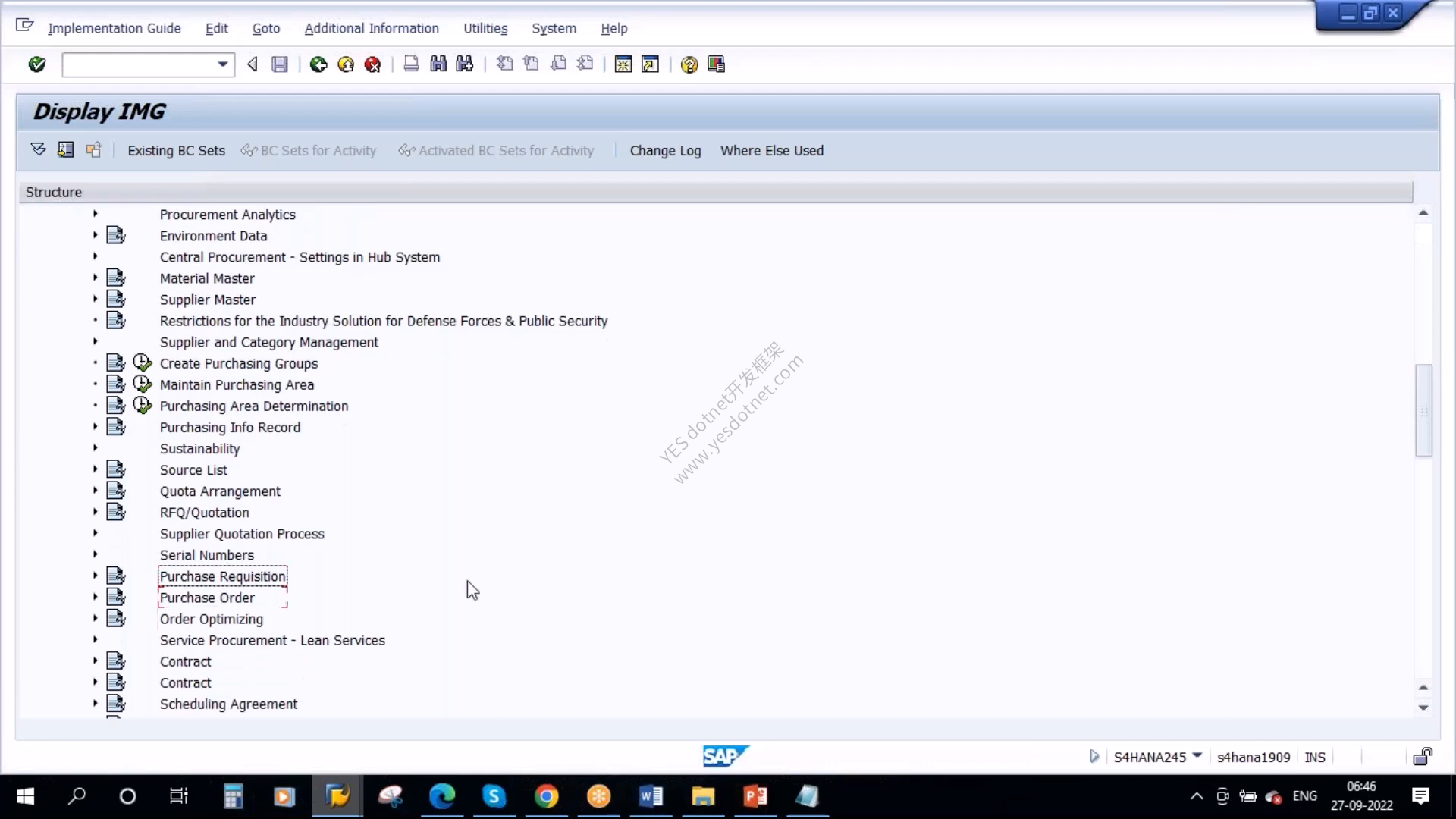This screenshot has width=1456, height=819.
Task: Expand the Scheduling Agreement node
Action: (95, 703)
